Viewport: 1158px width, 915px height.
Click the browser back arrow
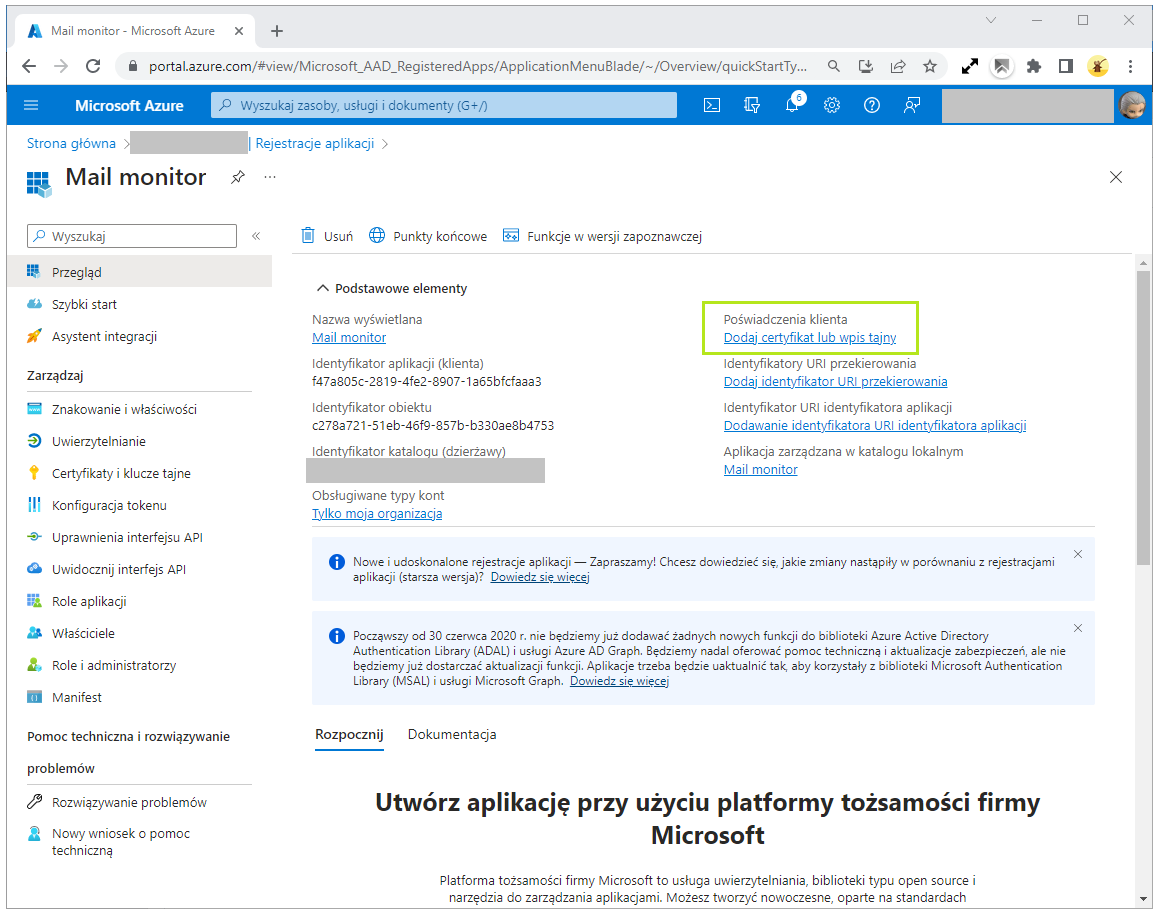tap(29, 66)
